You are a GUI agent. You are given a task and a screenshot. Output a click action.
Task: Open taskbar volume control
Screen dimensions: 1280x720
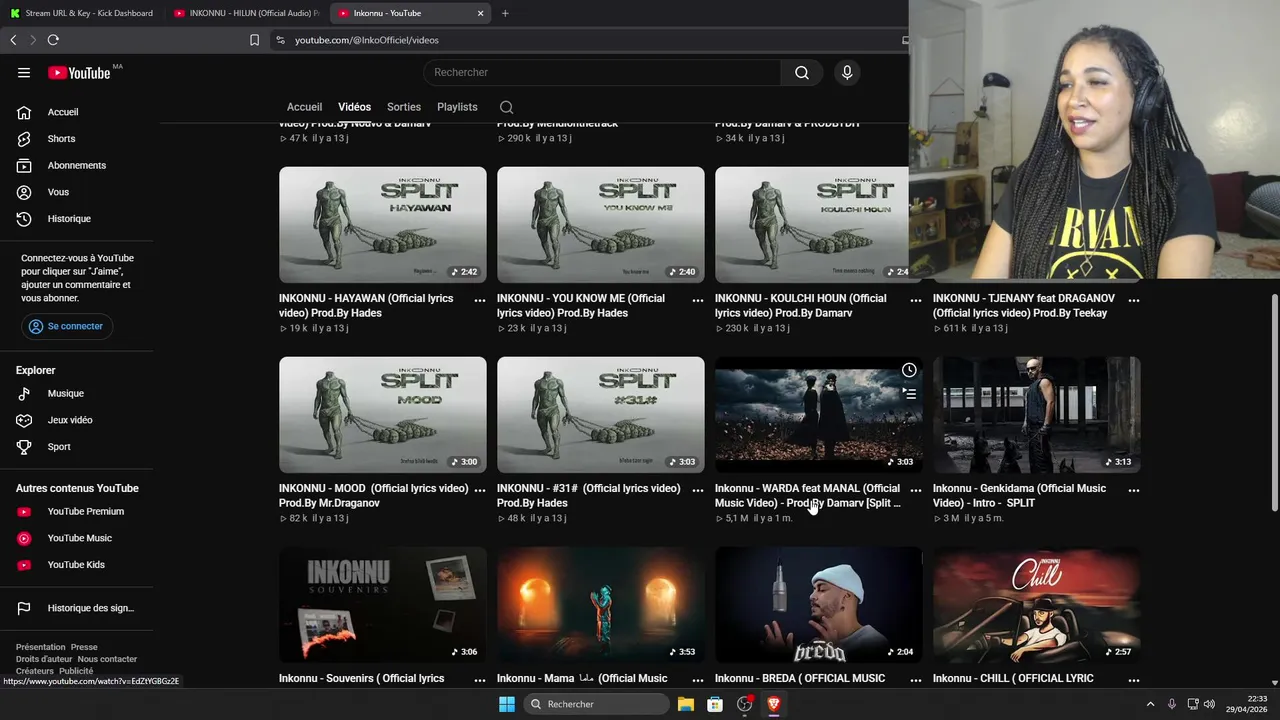(x=1209, y=704)
